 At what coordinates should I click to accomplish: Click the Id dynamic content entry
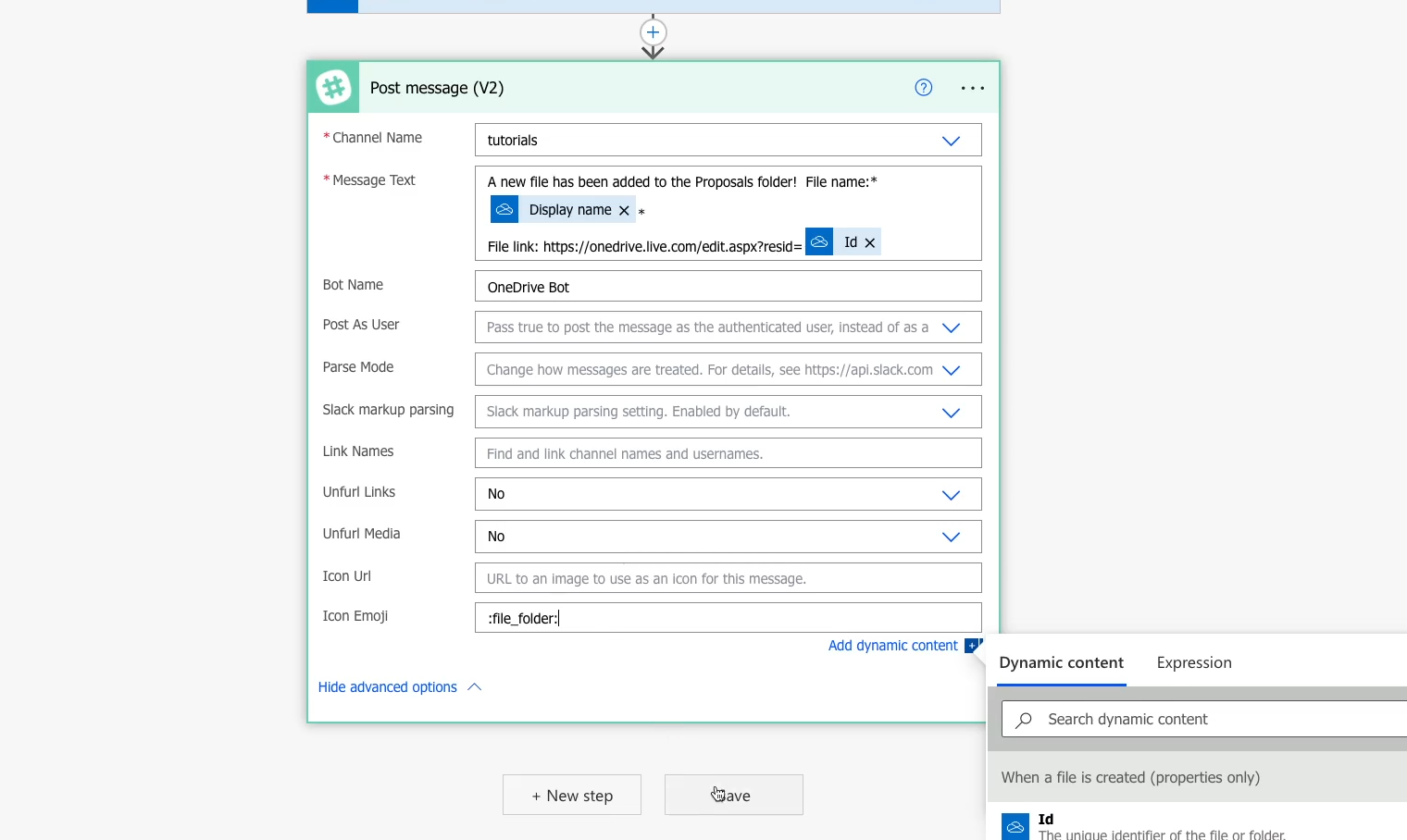pyautogui.click(x=1196, y=826)
